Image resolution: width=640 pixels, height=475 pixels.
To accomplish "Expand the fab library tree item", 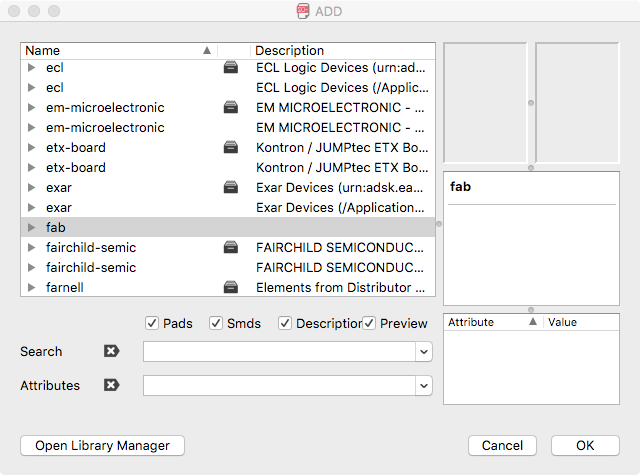I will 31,228.
